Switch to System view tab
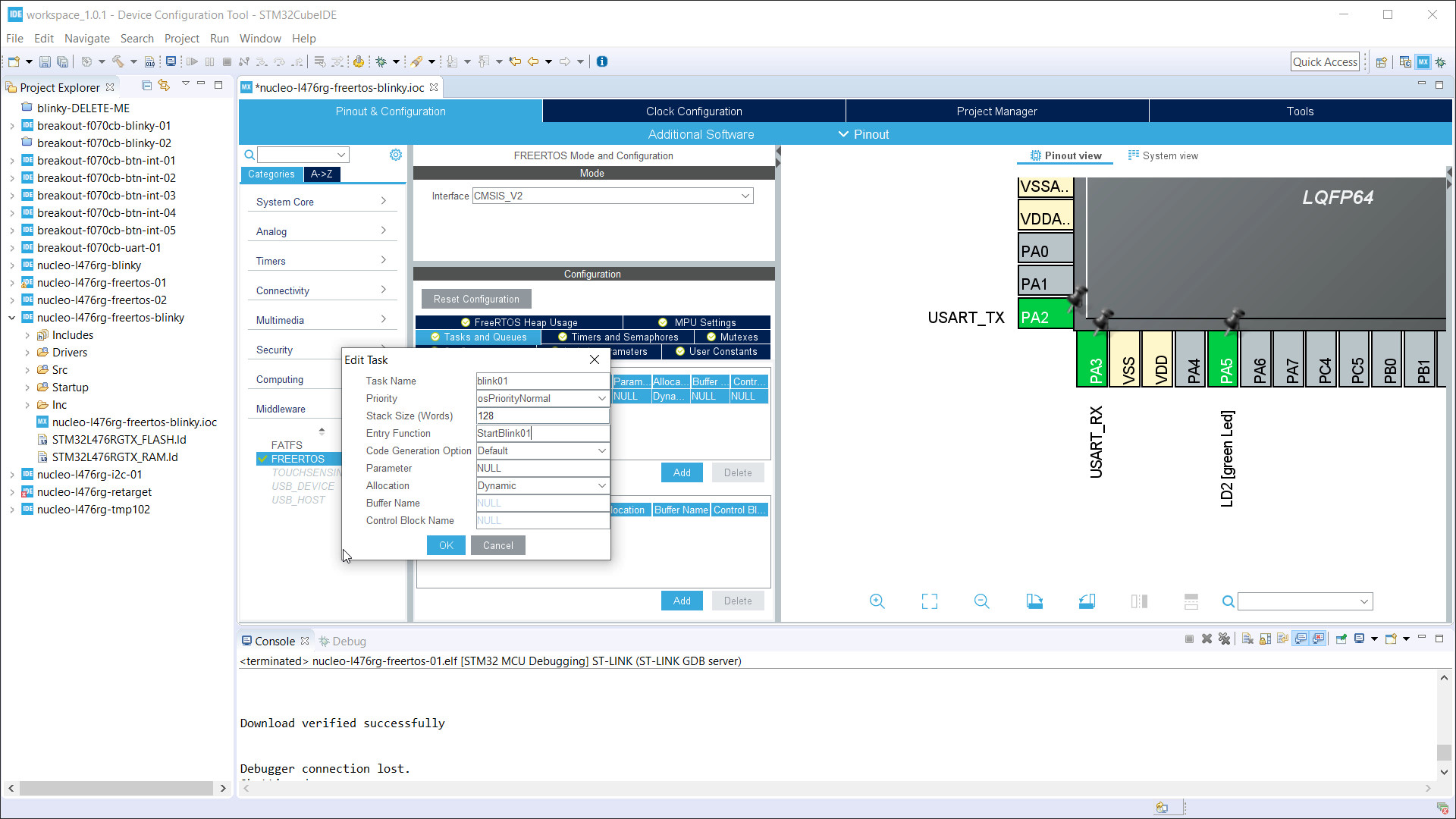1456x819 pixels. [1163, 155]
